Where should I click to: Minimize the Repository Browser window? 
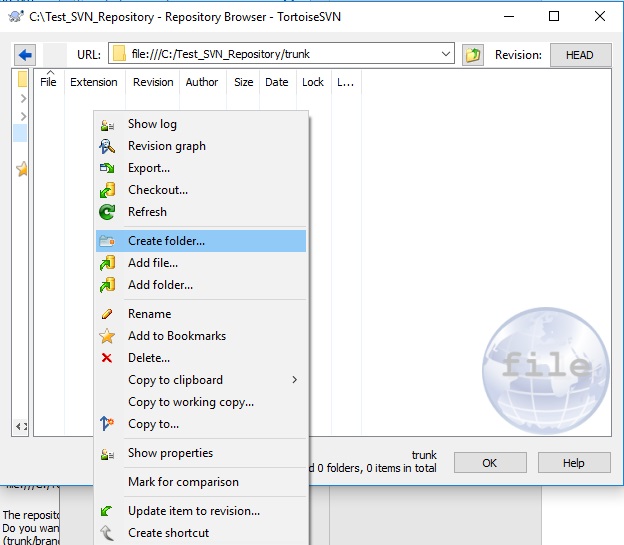tap(509, 16)
